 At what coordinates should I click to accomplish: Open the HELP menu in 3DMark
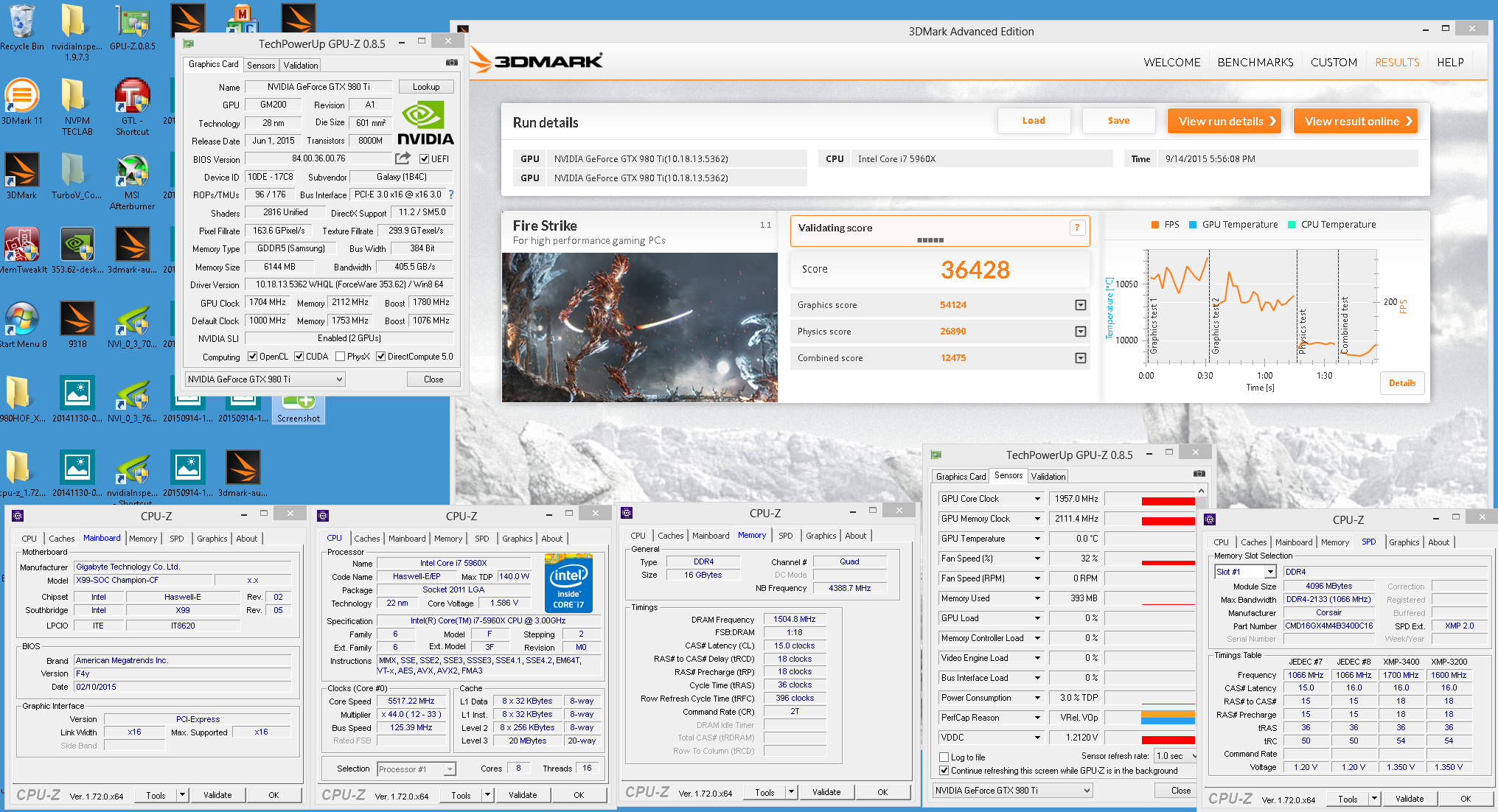click(1450, 63)
